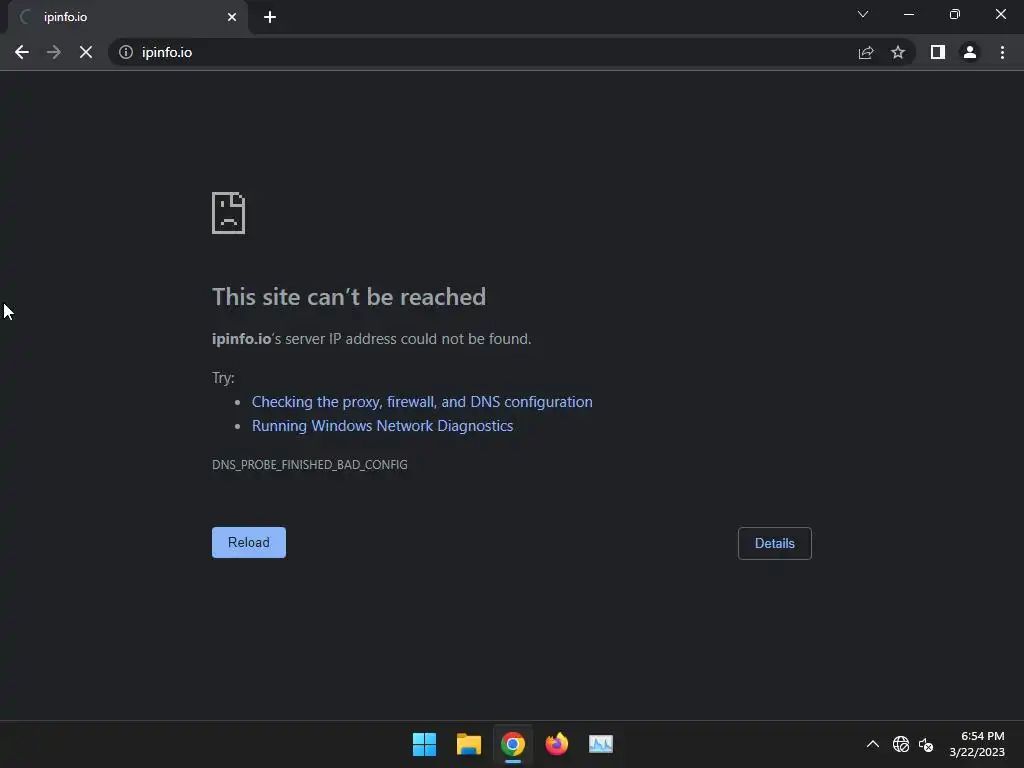Open the clock showing 6:54 PM
This screenshot has width=1024, height=768.
pos(977,744)
